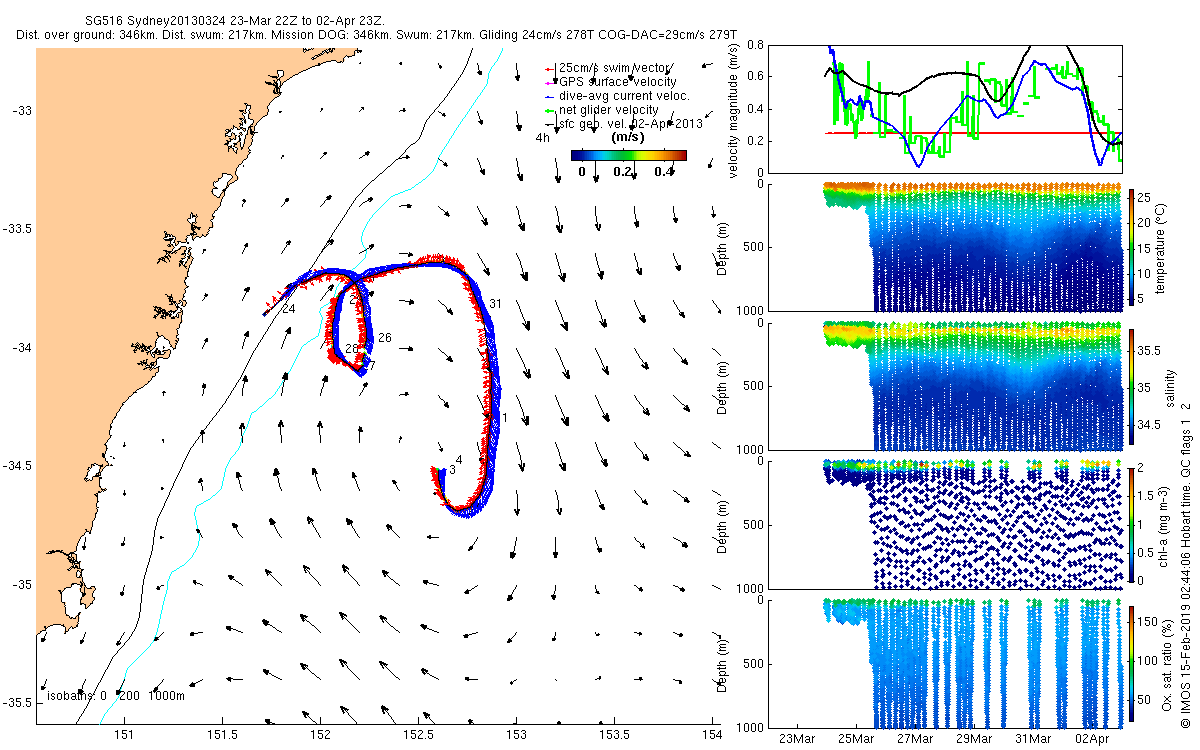Click the 152.5 longitude tick label
This screenshot has width=1200, height=750.
pyautogui.click(x=418, y=736)
